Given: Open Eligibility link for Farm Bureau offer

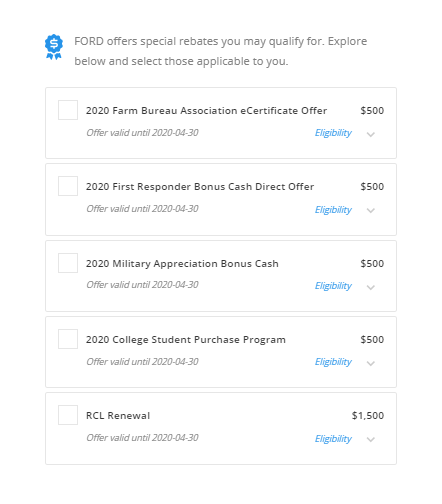Looking at the screenshot, I should [x=333, y=133].
